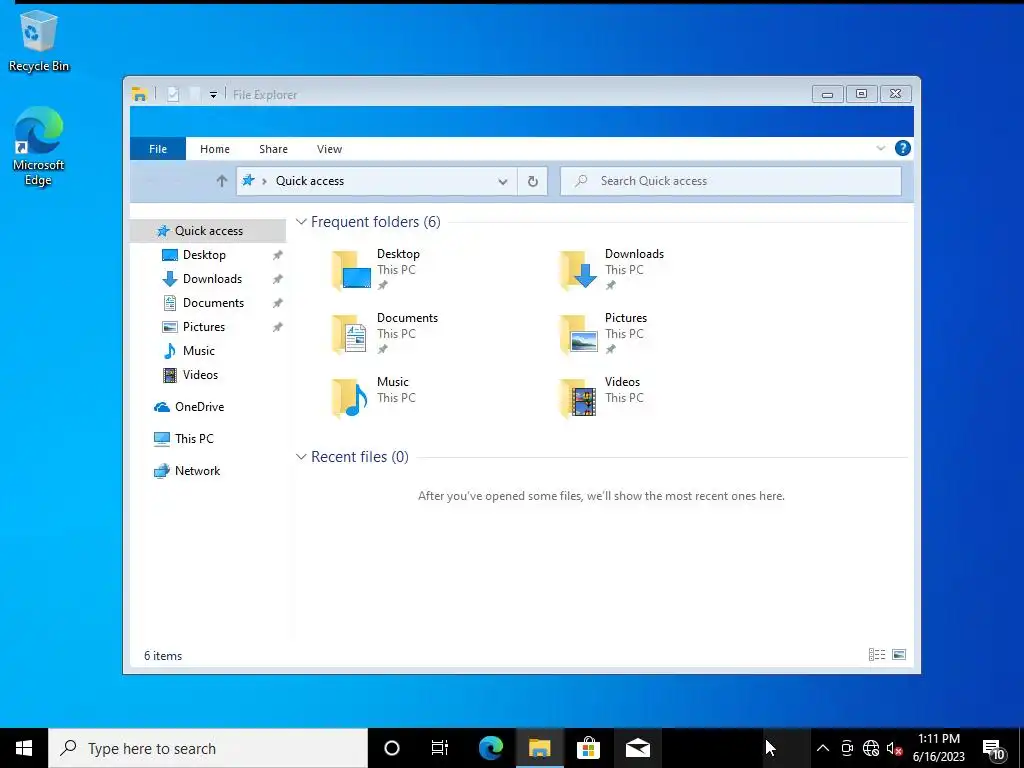Image resolution: width=1024 pixels, height=768 pixels.
Task: Launch Edge from the taskbar
Action: click(x=490, y=748)
